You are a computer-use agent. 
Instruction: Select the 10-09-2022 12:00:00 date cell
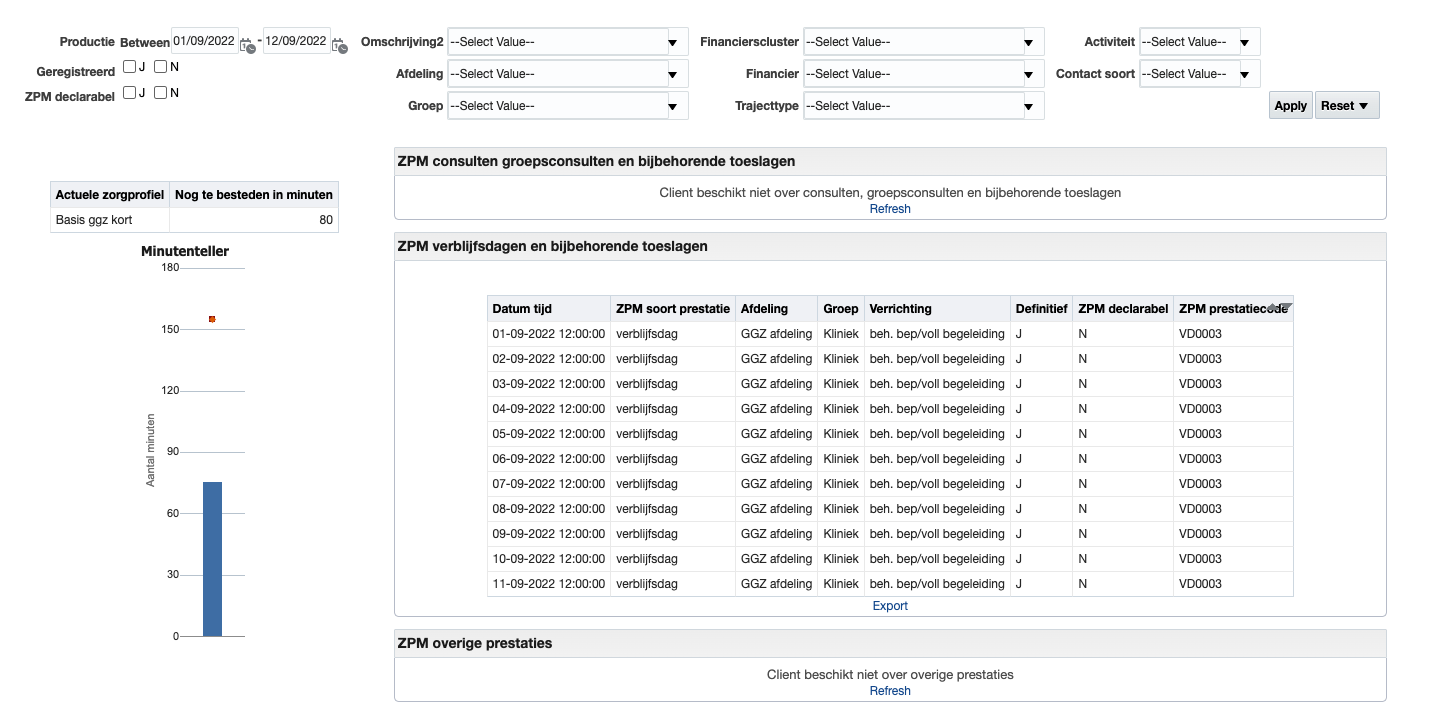(549, 559)
